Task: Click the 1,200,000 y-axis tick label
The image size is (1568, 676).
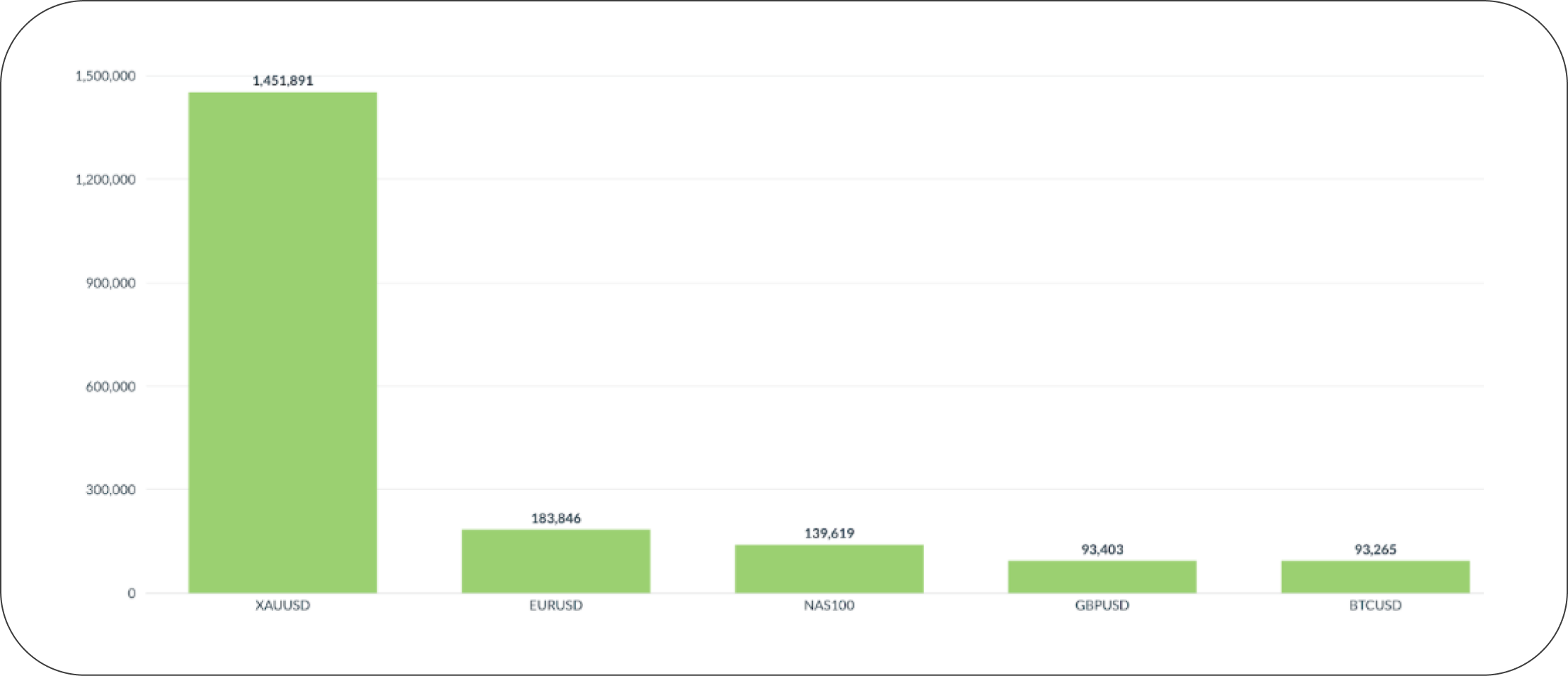Action: pyautogui.click(x=105, y=180)
